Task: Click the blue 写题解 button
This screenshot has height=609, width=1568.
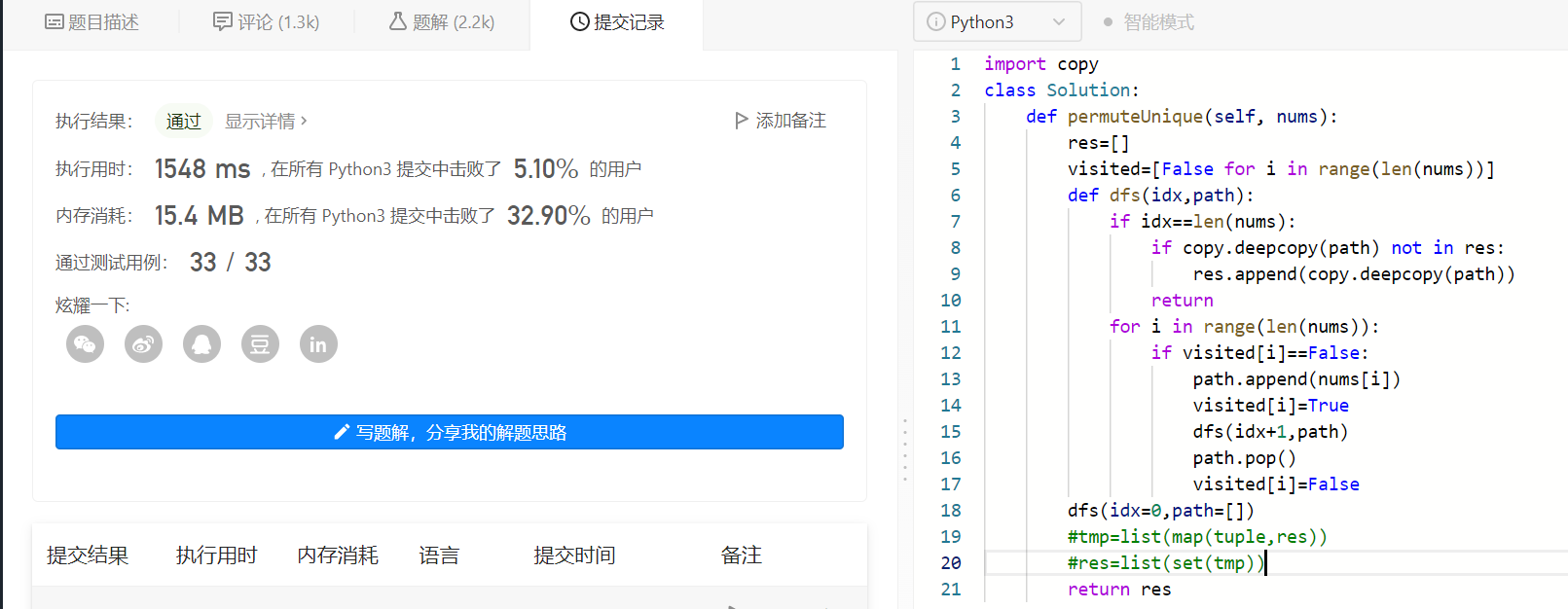Action: coord(450,433)
